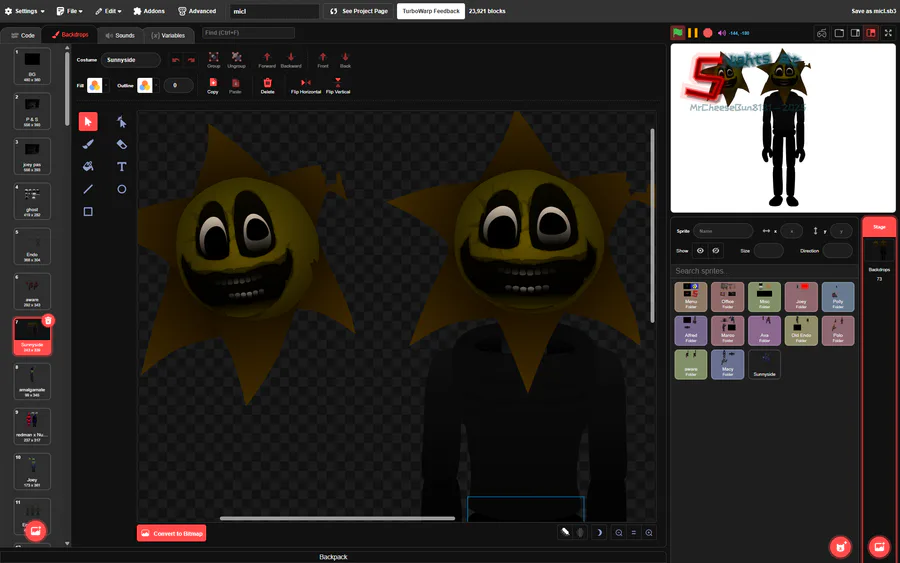Click the Delete trash icon in toolbar
The height and width of the screenshot is (563, 900).
[267, 86]
